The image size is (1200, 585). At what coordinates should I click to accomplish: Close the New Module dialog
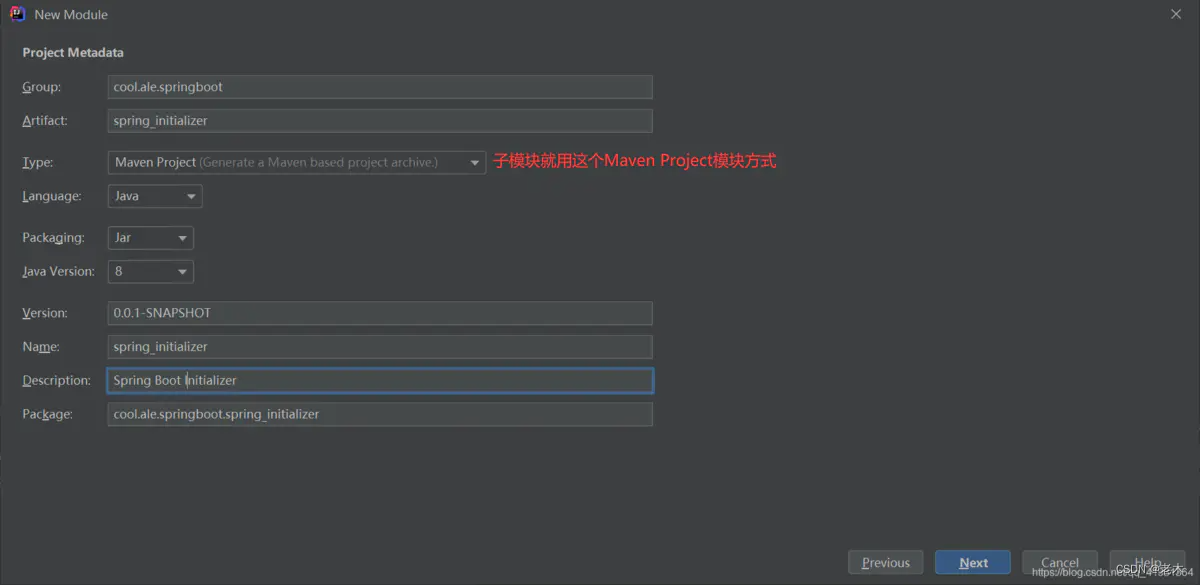(1176, 14)
